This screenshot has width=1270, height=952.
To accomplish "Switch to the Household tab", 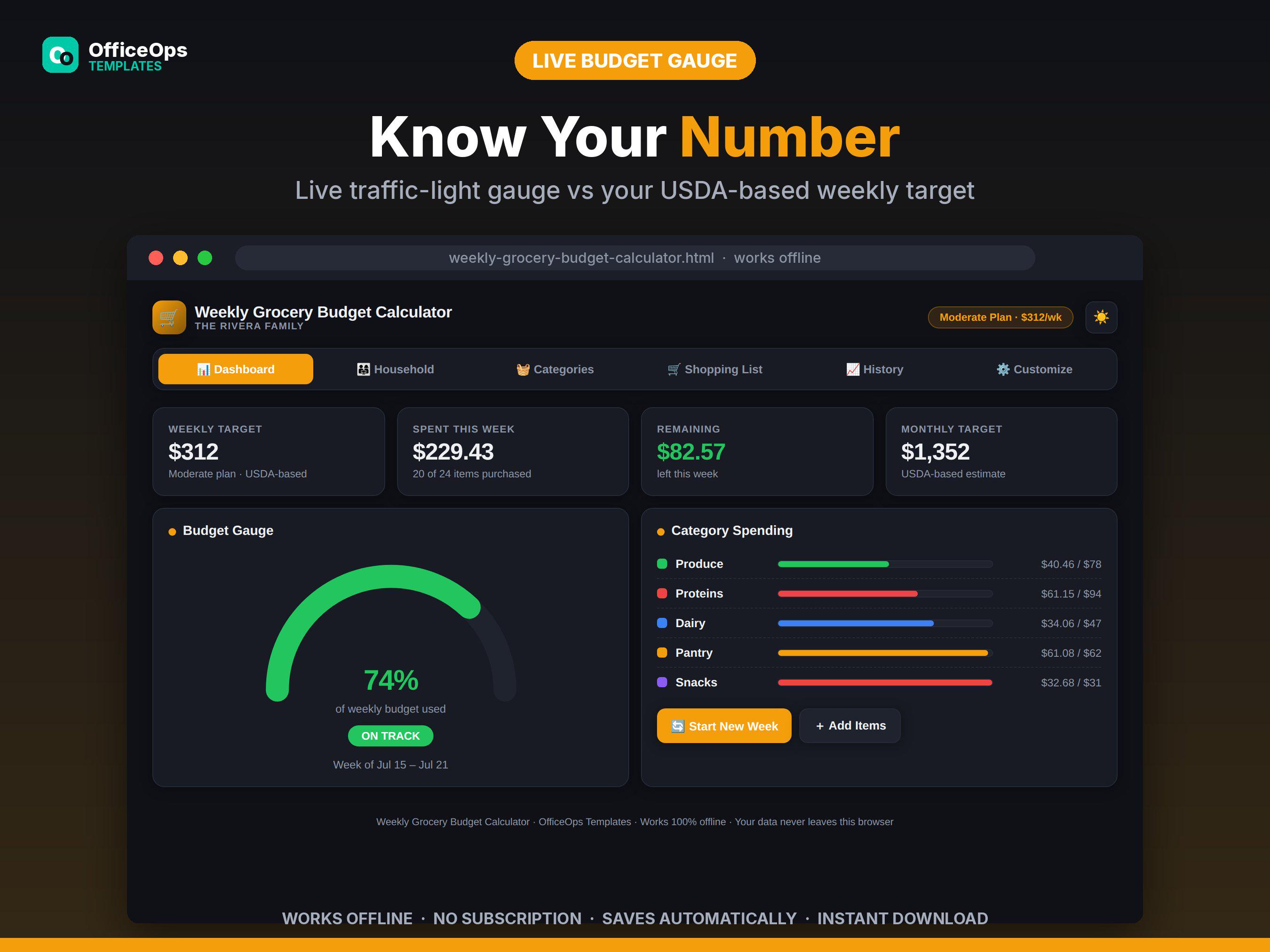I will pyautogui.click(x=396, y=369).
